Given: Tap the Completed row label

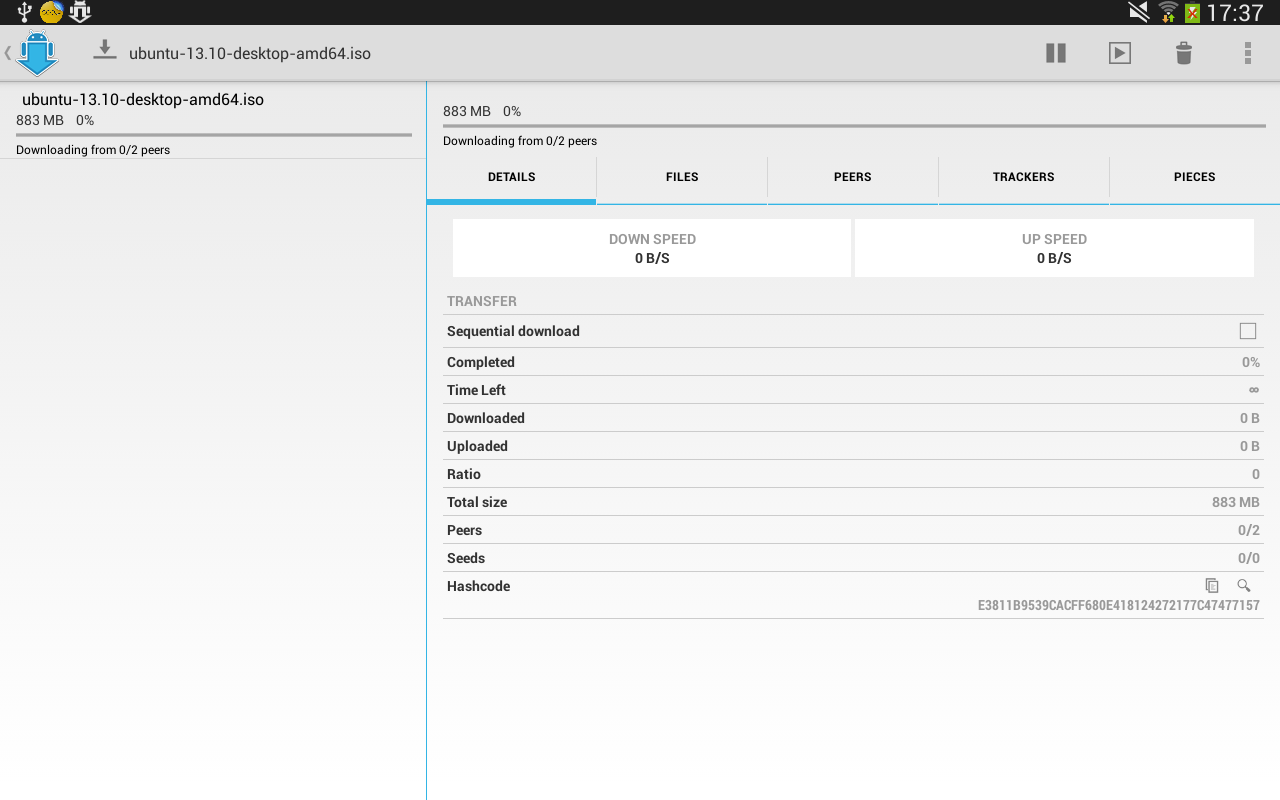Looking at the screenshot, I should click(481, 362).
